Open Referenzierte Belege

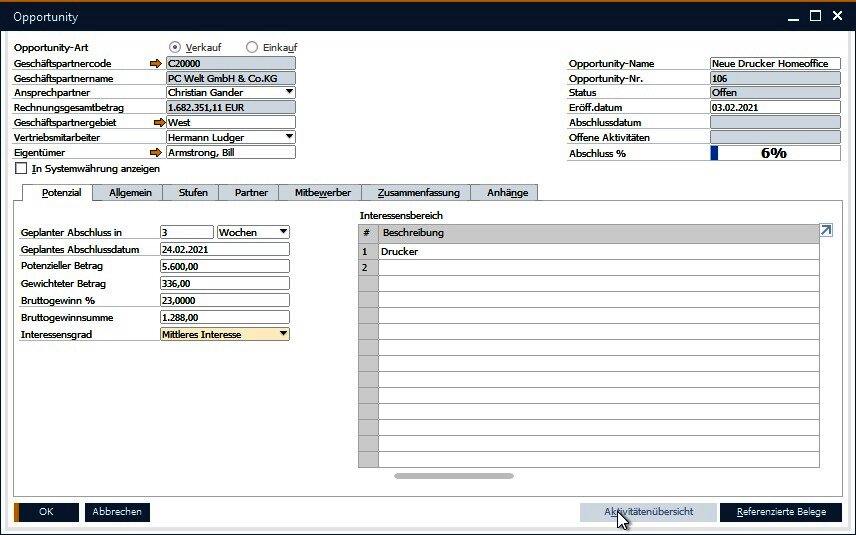[781, 512]
